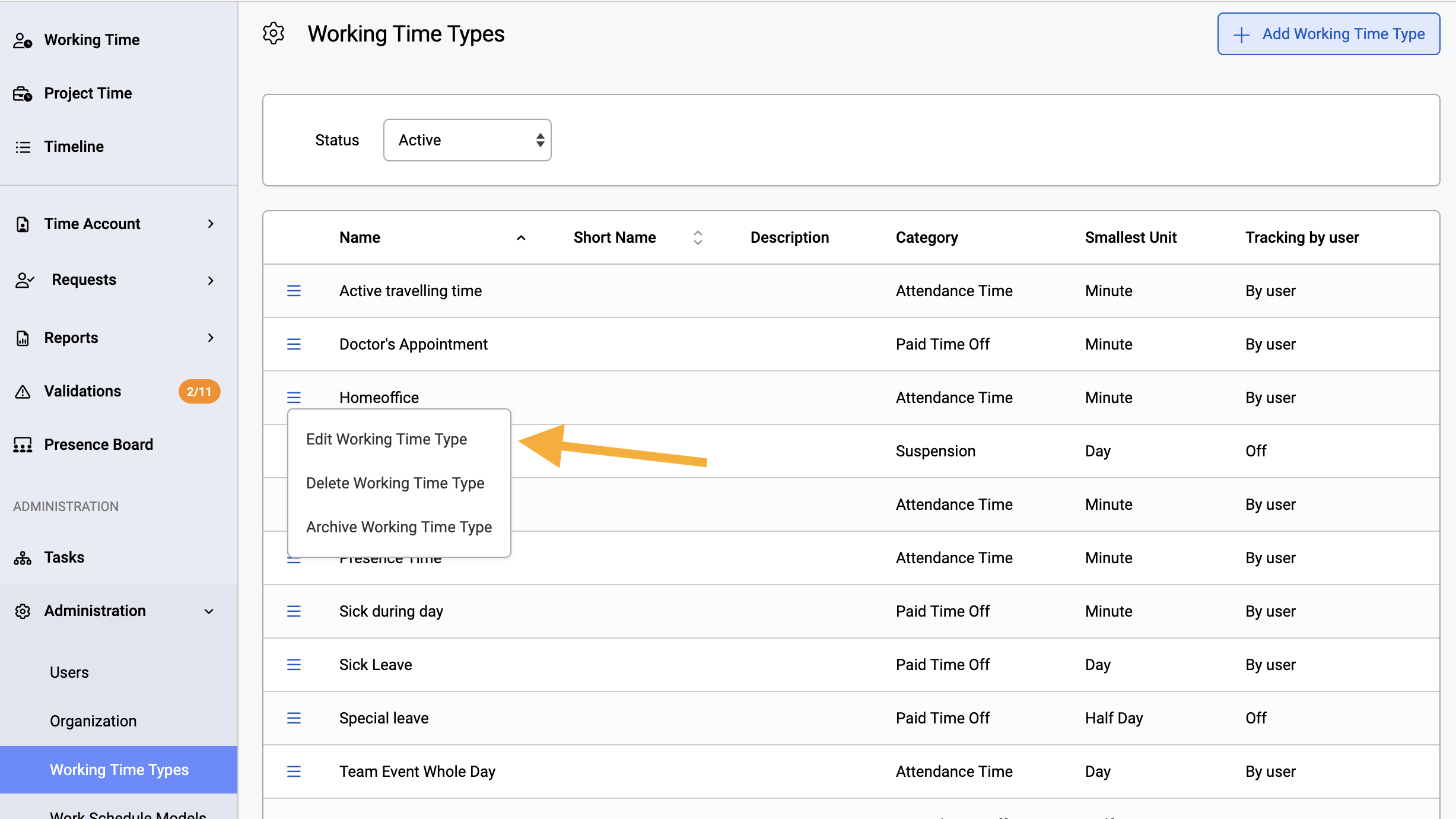Click the gear icon beside page title
This screenshot has height=819, width=1456.
[x=274, y=33]
